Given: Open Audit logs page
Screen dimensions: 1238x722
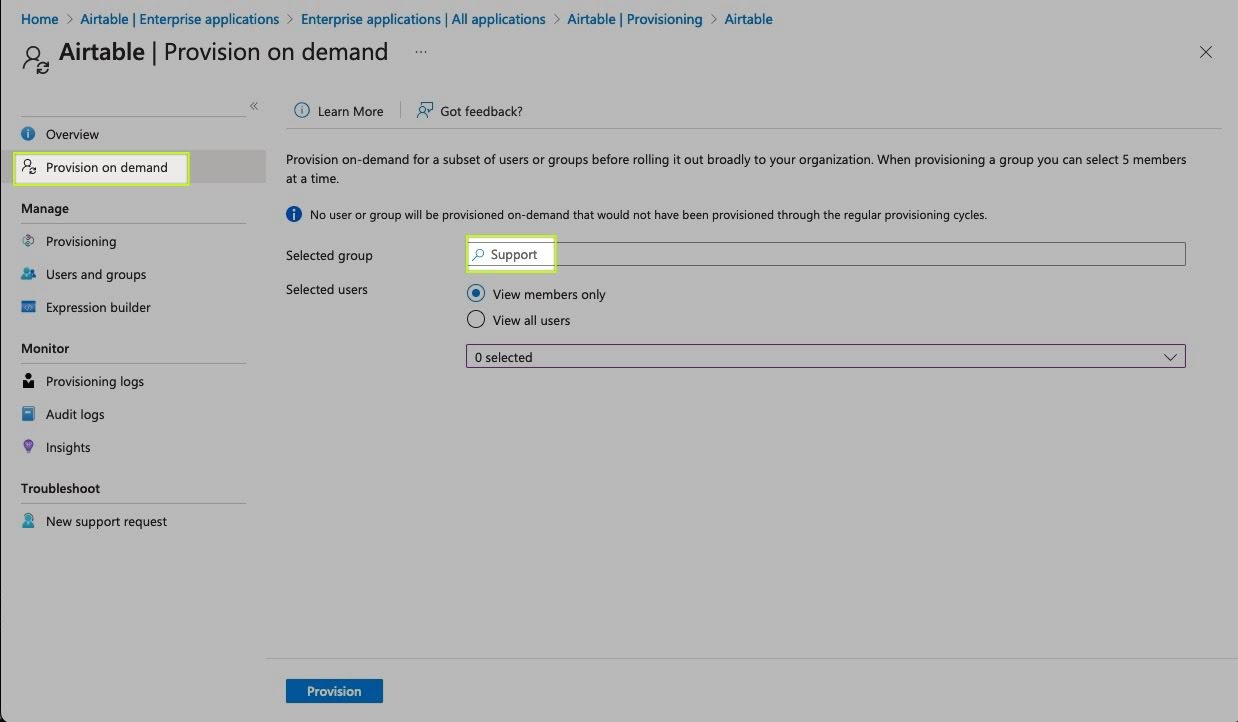Looking at the screenshot, I should pos(75,414).
